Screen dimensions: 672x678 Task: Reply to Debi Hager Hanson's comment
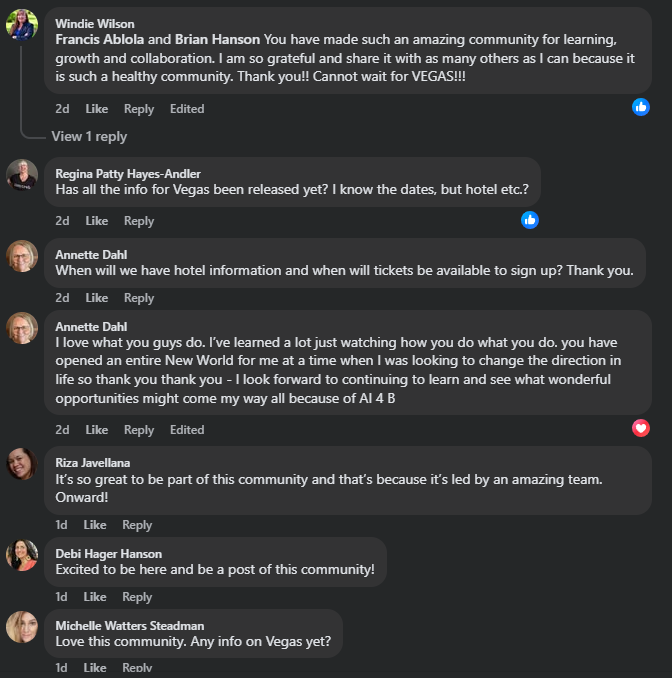pos(137,597)
